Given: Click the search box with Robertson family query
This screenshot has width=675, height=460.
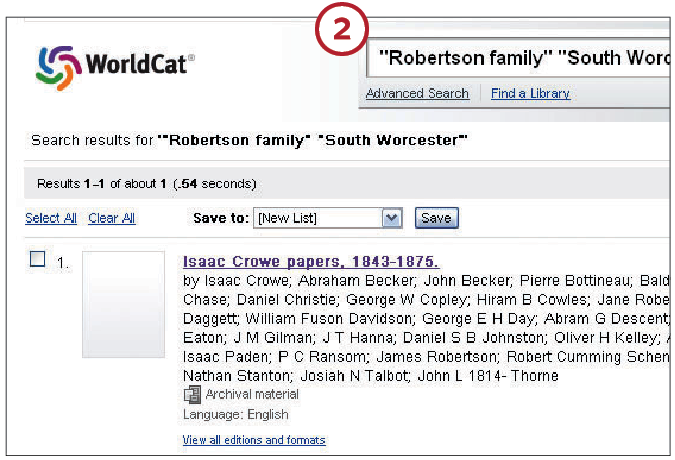Looking at the screenshot, I should (518, 59).
